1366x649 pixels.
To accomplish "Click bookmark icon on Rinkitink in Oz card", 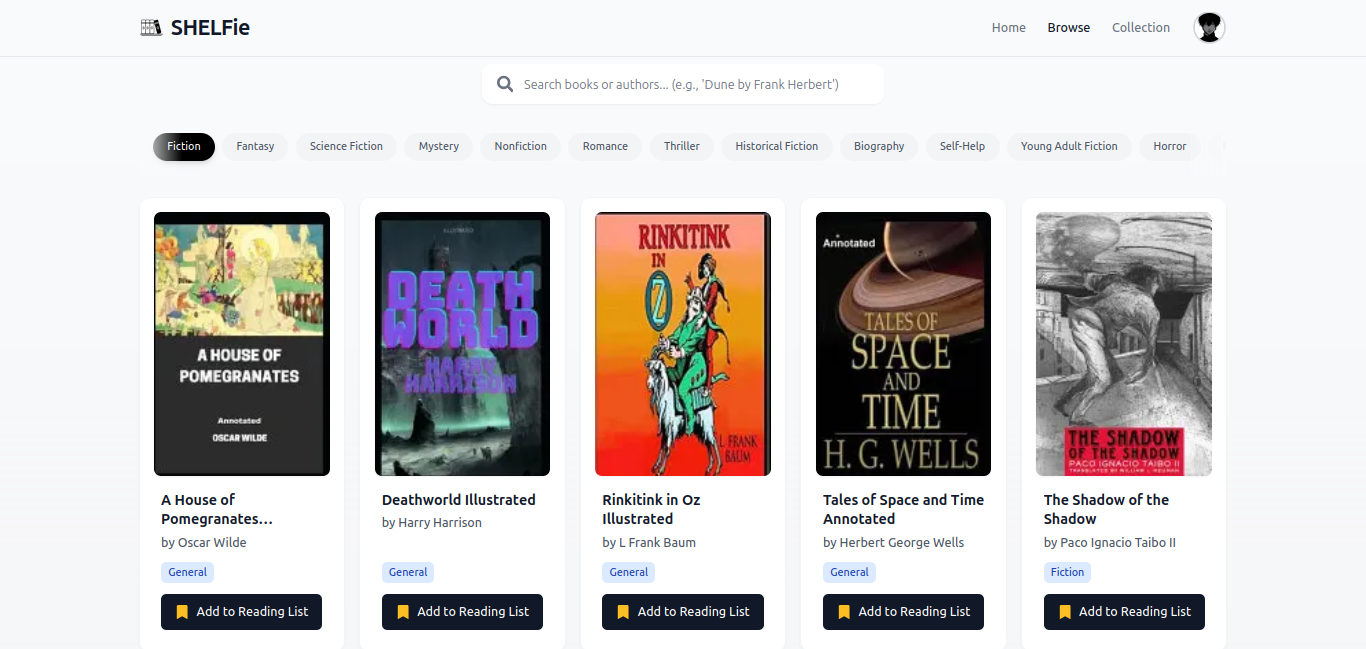I will (623, 612).
